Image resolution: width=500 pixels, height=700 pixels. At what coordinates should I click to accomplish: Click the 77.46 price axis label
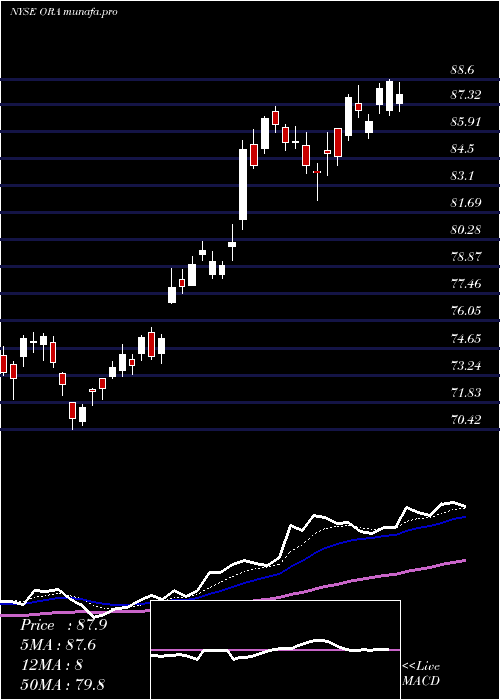tap(466, 283)
